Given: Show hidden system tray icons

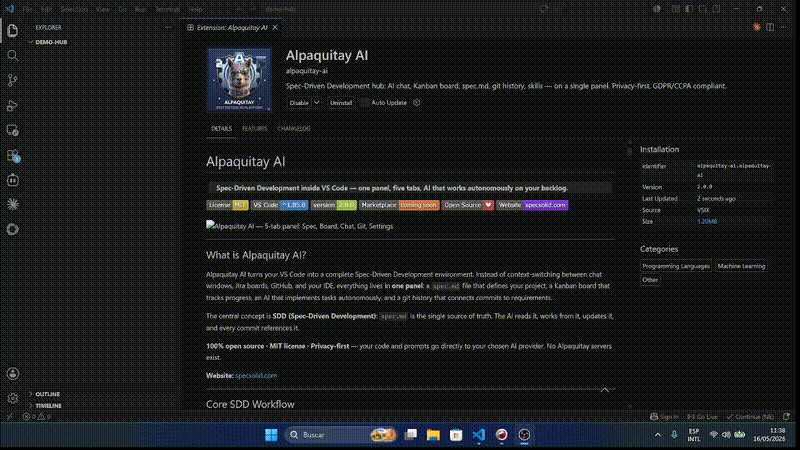Looking at the screenshot, I should 657,435.
